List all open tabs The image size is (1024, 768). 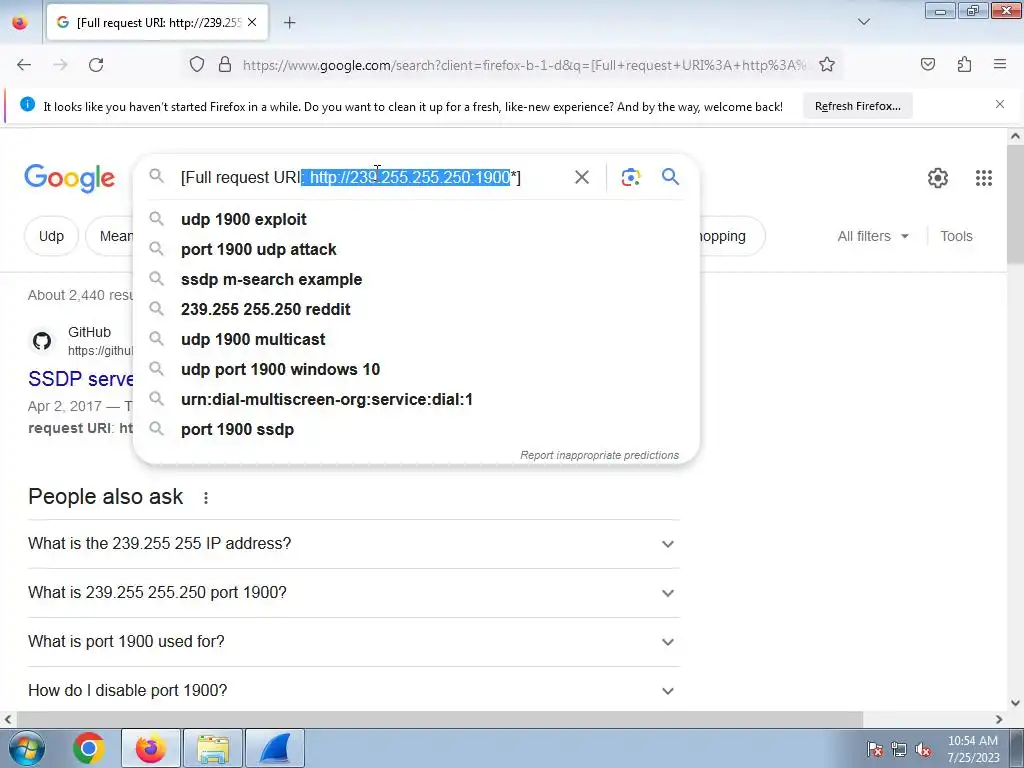coord(863,22)
